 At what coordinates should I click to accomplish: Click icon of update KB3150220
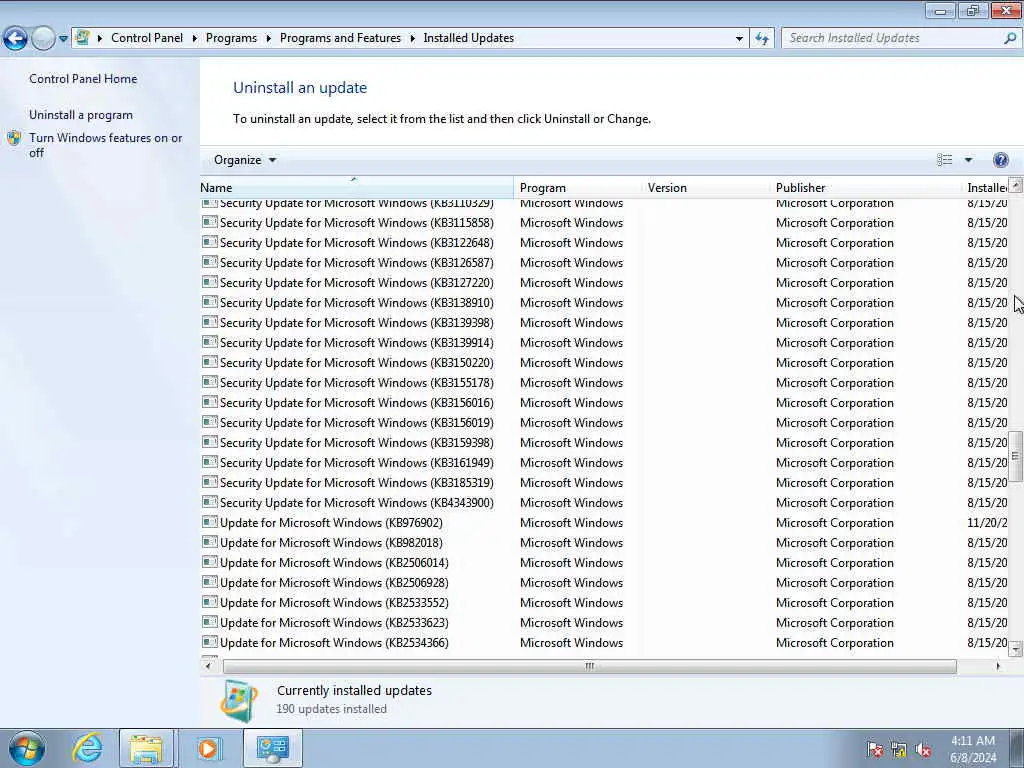(210, 362)
